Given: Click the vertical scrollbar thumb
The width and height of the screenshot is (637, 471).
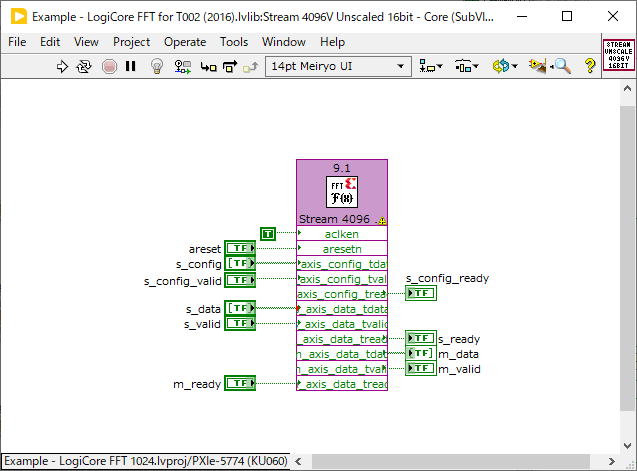Looking at the screenshot, I should coord(627,258).
